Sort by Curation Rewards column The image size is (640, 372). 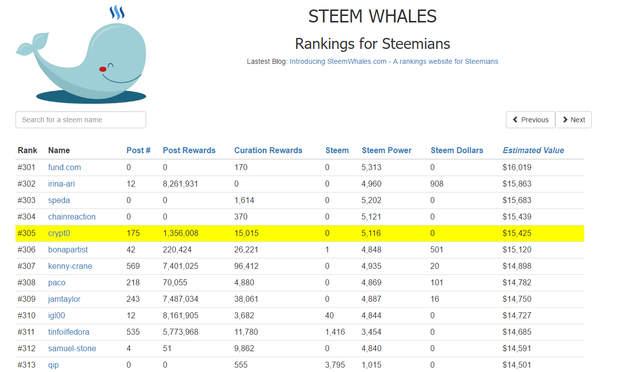[x=268, y=150]
